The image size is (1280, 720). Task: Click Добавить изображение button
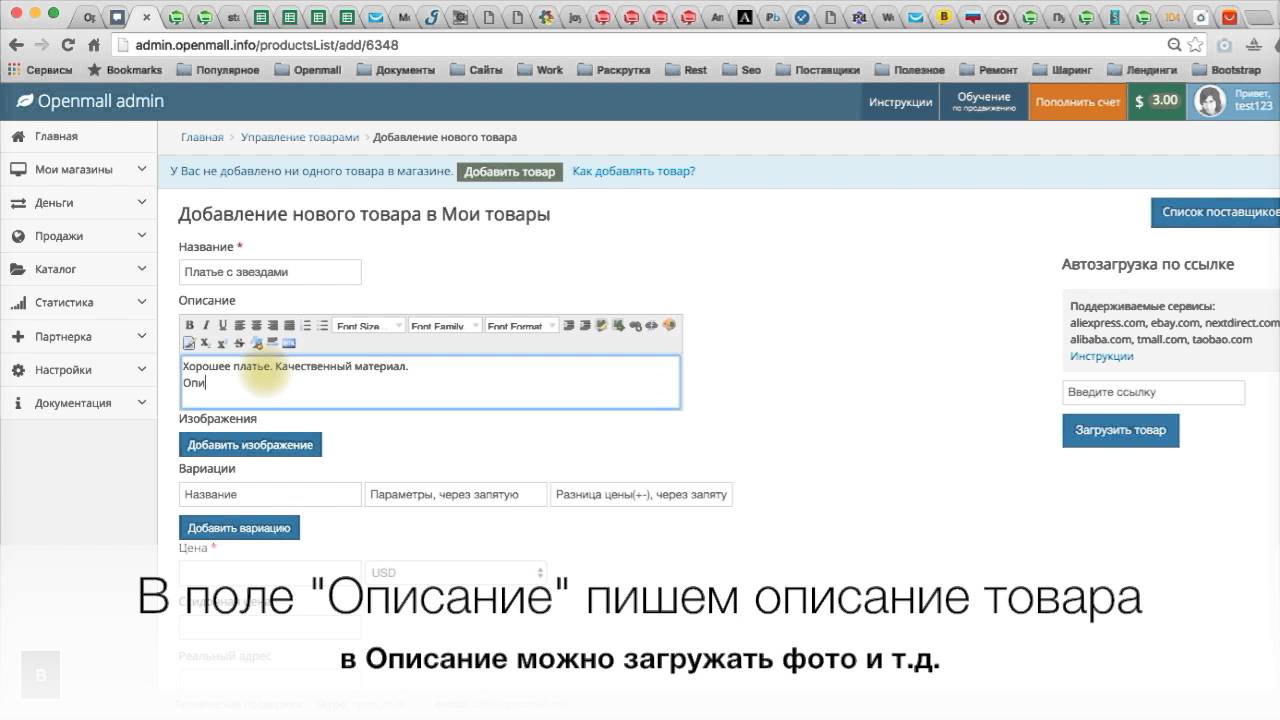pos(250,445)
